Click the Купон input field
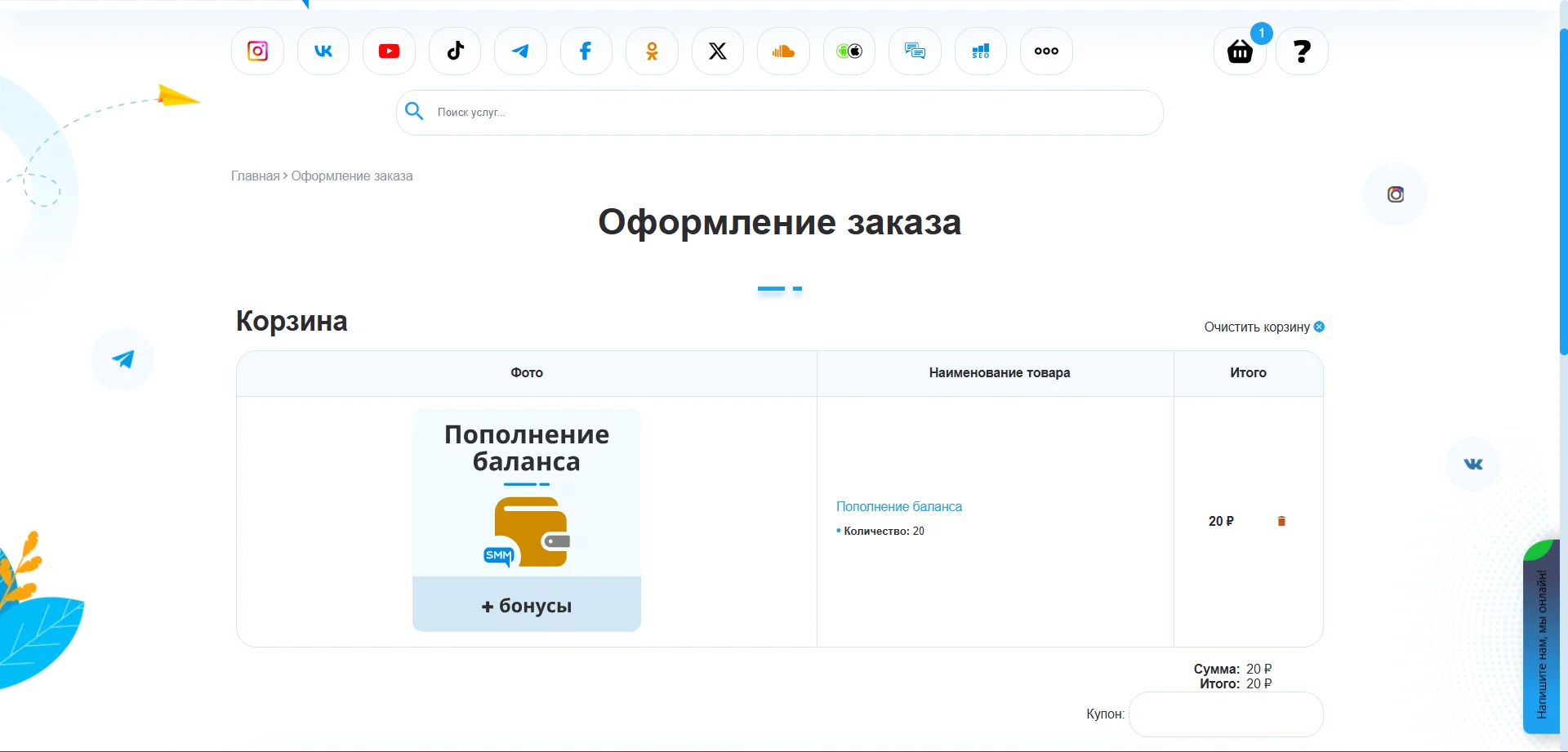Screen dimensions: 1568x752 (x=1226, y=714)
